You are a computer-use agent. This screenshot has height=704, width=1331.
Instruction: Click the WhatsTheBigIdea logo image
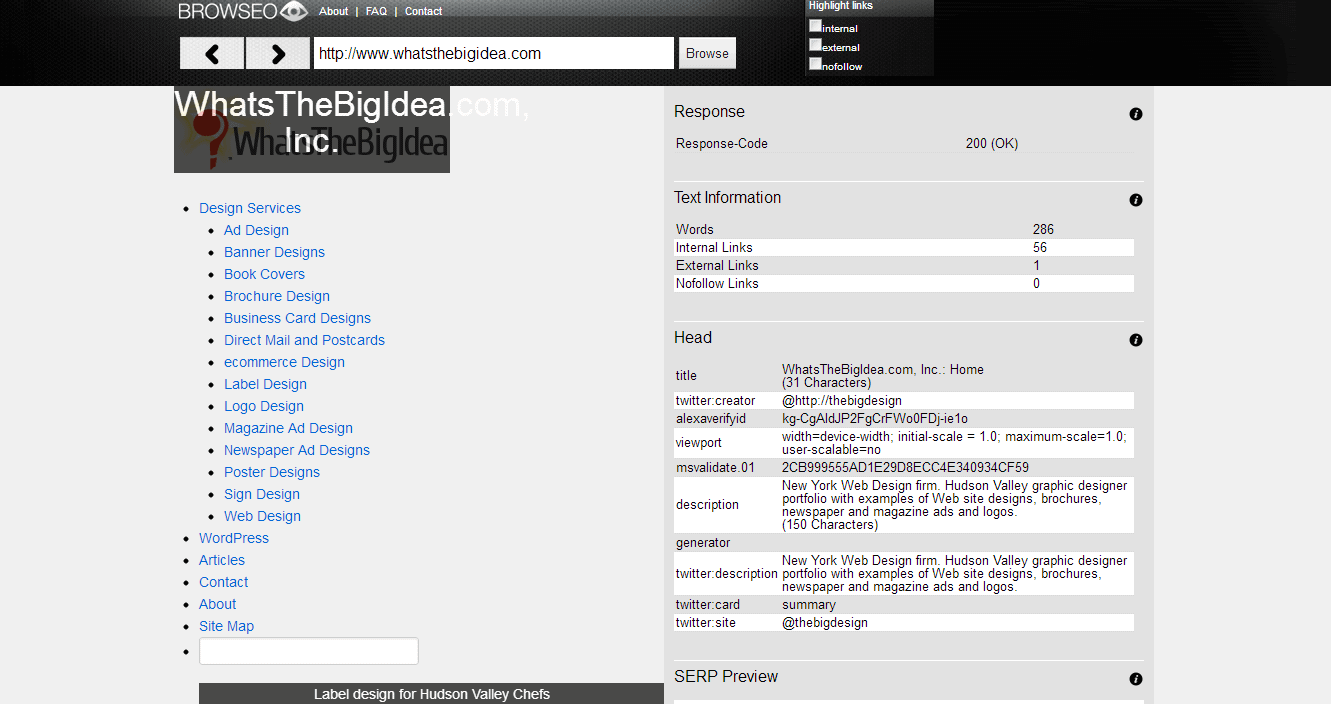click(312, 130)
